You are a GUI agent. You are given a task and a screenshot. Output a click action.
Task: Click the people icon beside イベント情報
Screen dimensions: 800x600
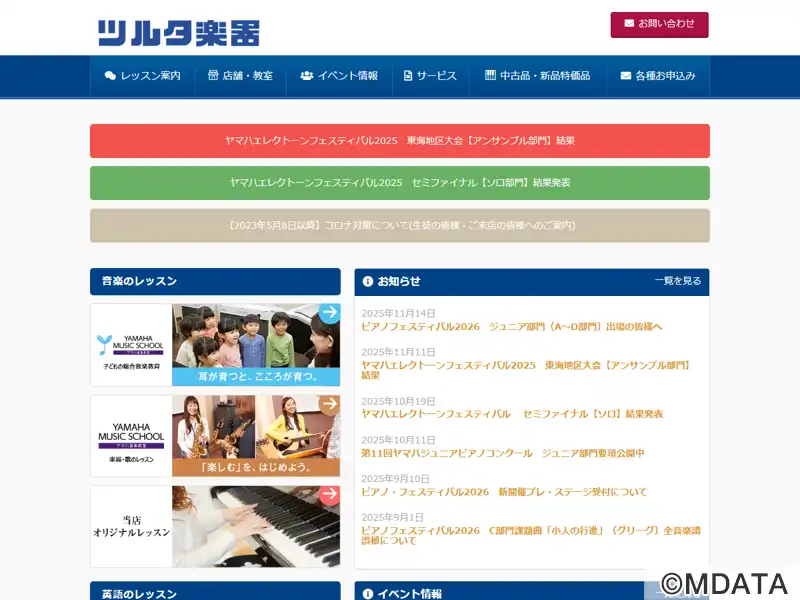pyautogui.click(x=307, y=76)
